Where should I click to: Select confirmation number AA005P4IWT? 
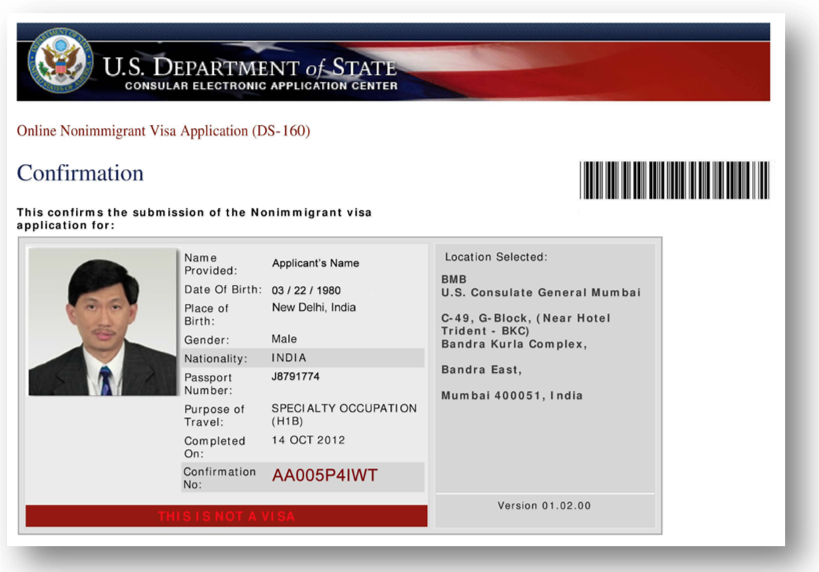324,475
